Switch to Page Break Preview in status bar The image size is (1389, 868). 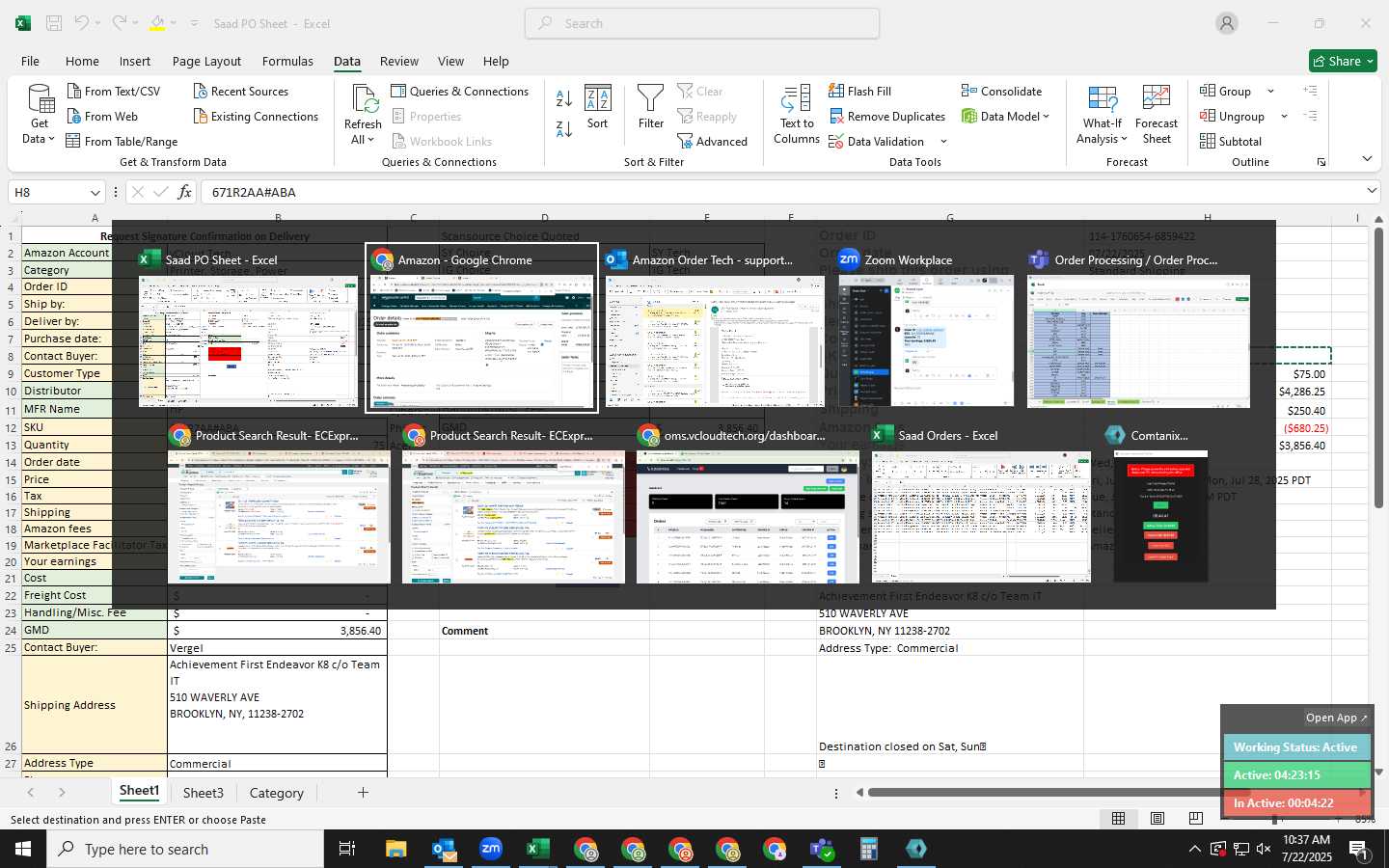click(1196, 819)
